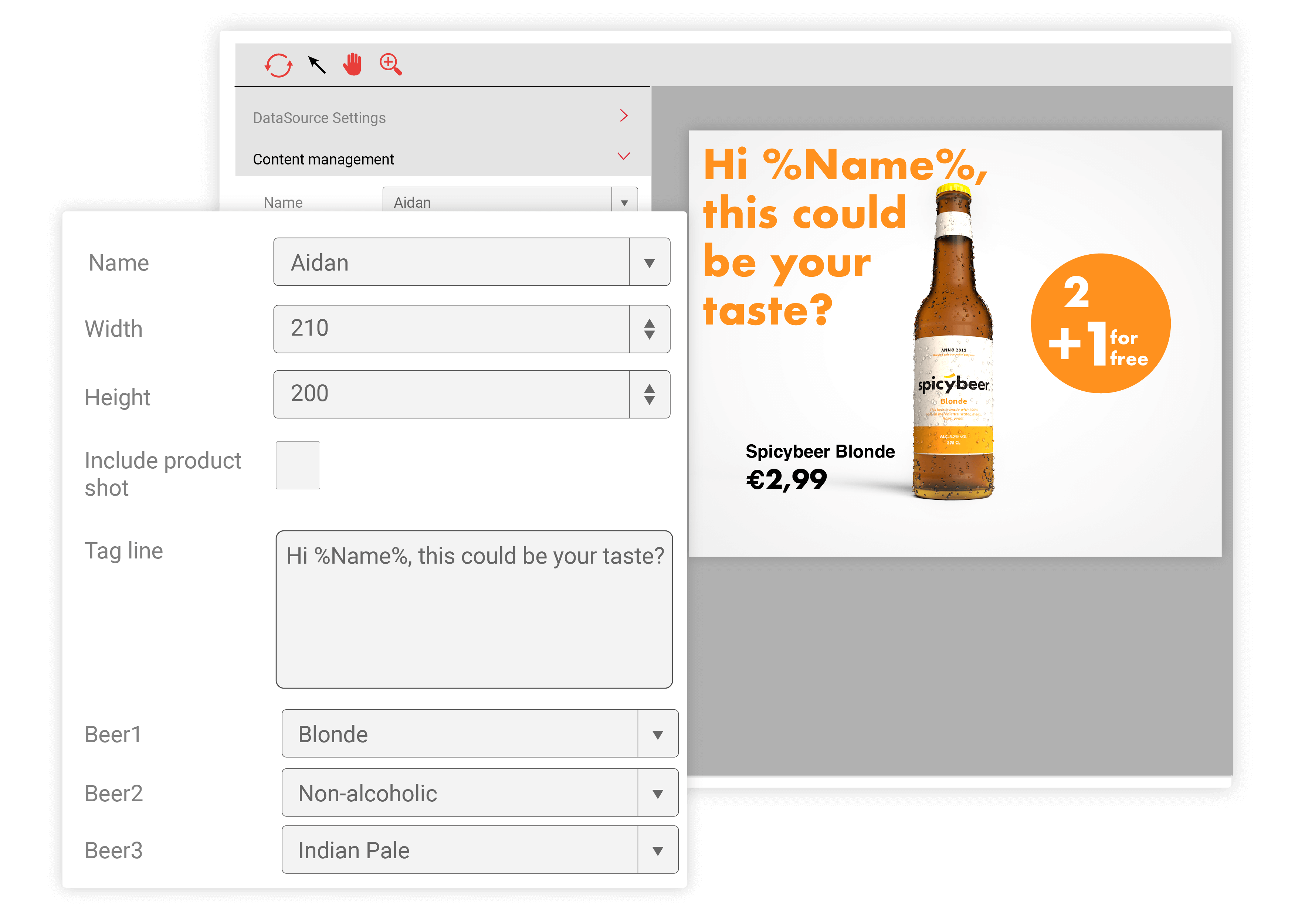Increase the Height value with the up arrow
The width and height of the screenshot is (1305, 924).
tap(650, 388)
